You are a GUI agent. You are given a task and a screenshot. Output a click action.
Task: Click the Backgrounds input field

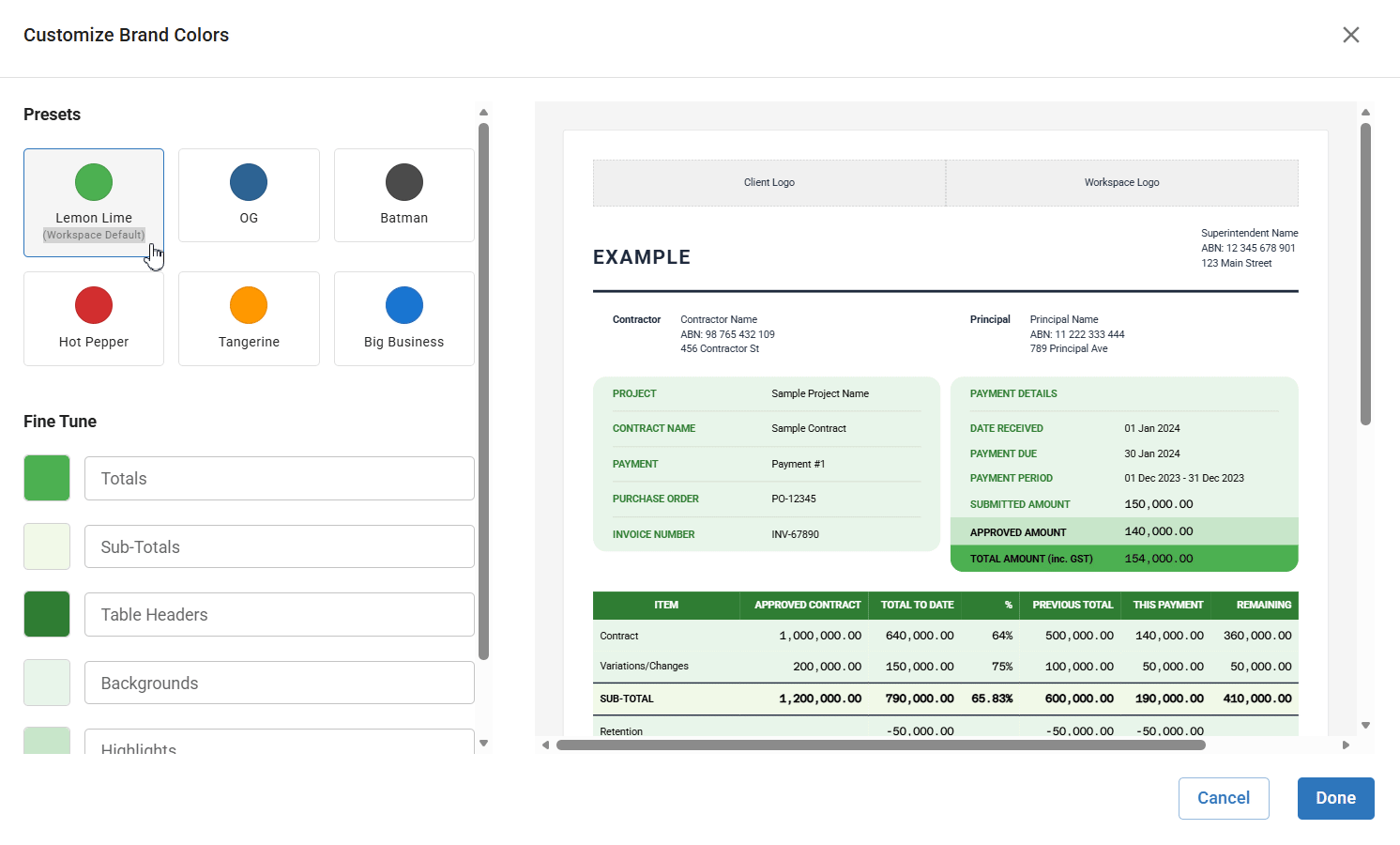point(279,683)
